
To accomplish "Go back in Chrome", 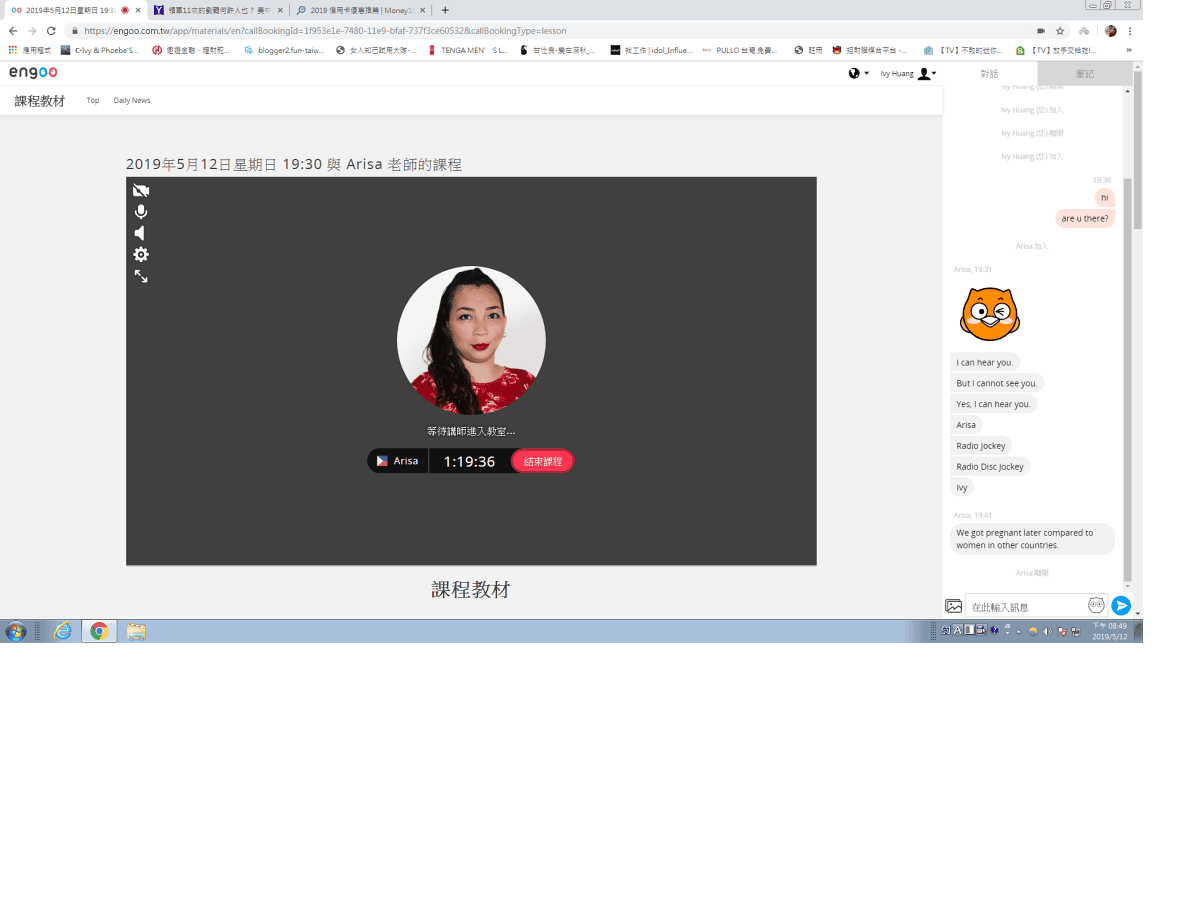I will 13,31.
